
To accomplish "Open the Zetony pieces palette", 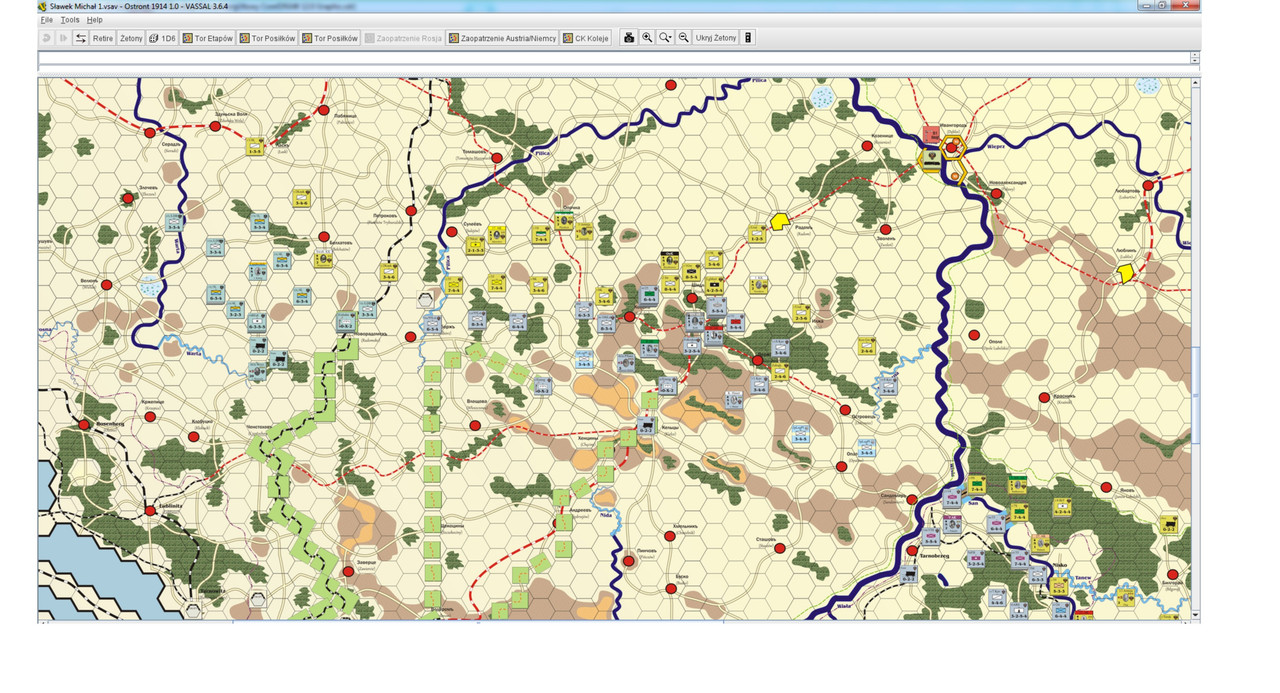I will click(131, 38).
